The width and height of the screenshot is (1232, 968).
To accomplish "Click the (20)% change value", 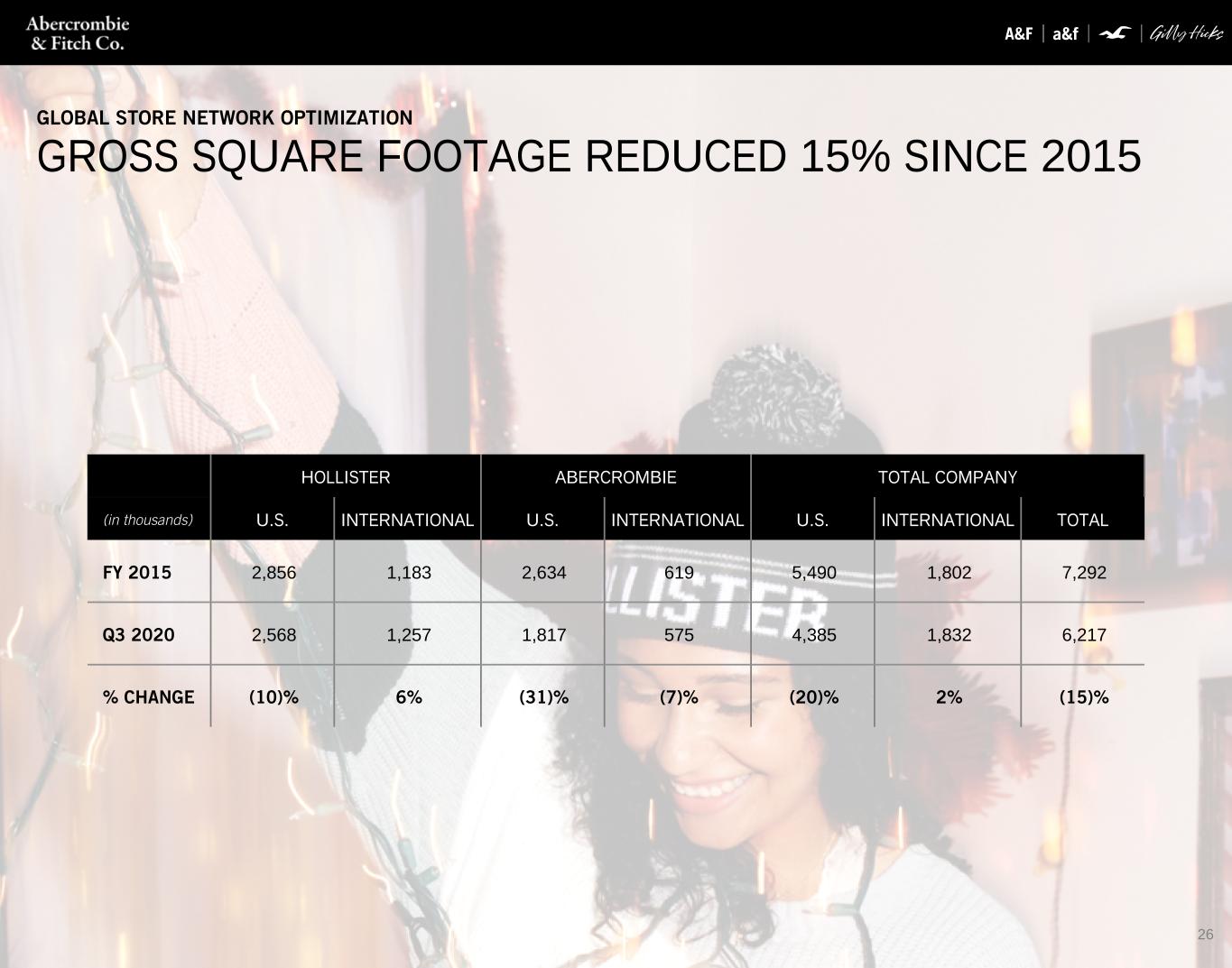I will click(x=814, y=697).
